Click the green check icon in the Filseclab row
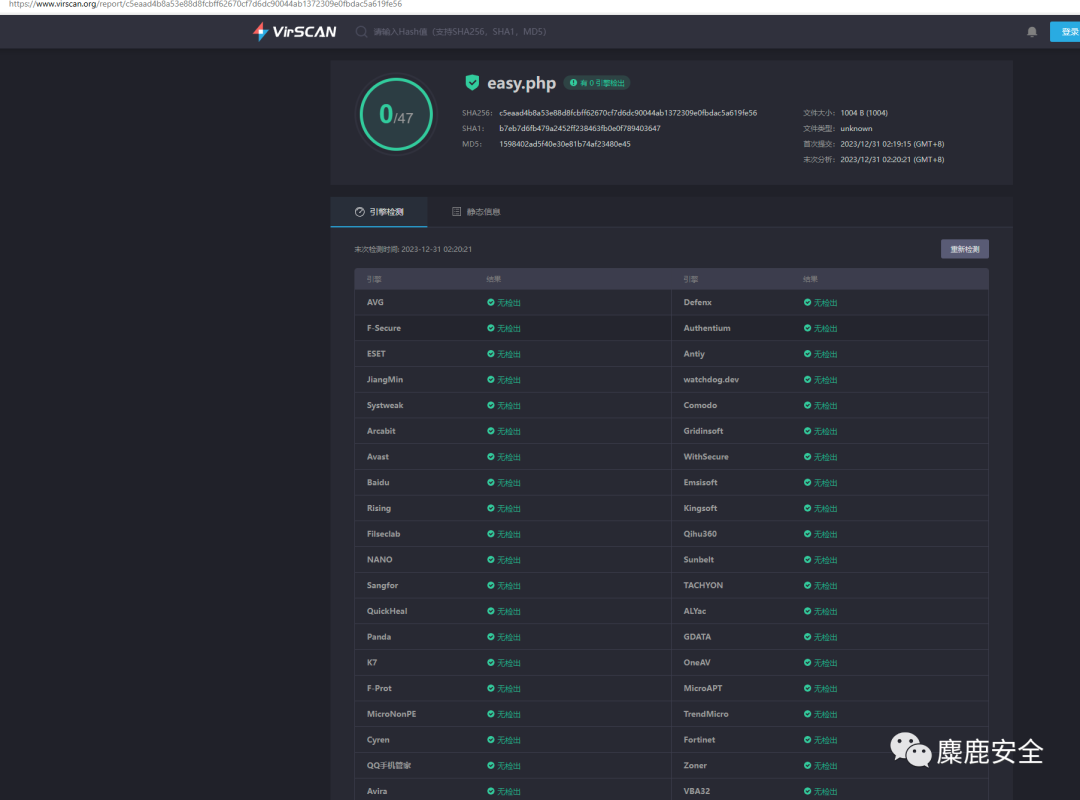This screenshot has height=800, width=1080. point(490,534)
